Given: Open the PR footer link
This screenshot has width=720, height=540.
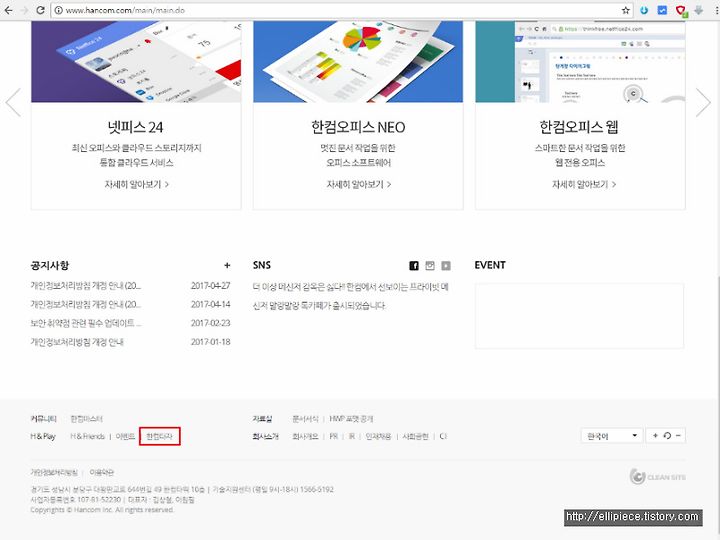Looking at the screenshot, I should click(x=334, y=436).
